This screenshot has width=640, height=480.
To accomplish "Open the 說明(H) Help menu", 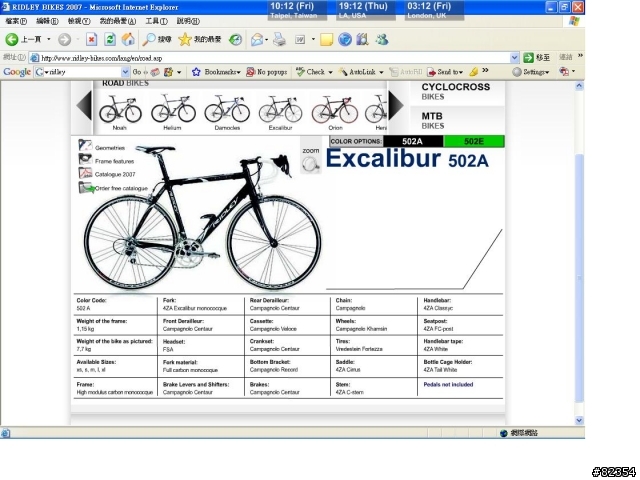I will [x=188, y=21].
